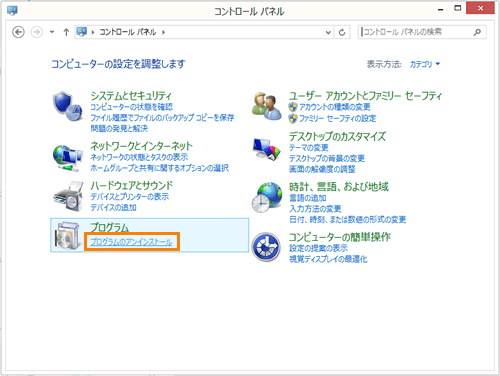This screenshot has height=376, width=500.
Task: Click the プログラムのアンインストール link
Action: point(131,242)
